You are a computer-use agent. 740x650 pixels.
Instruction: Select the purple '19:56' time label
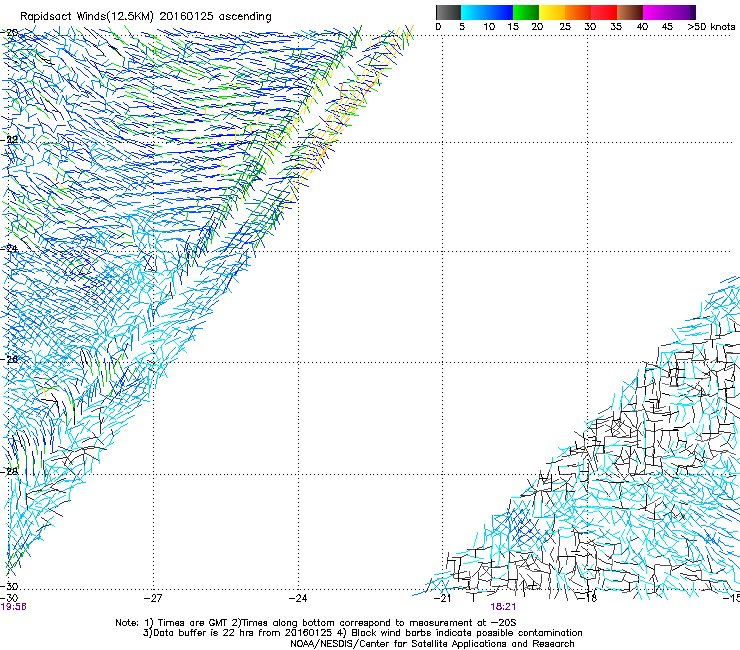pyautogui.click(x=13, y=607)
